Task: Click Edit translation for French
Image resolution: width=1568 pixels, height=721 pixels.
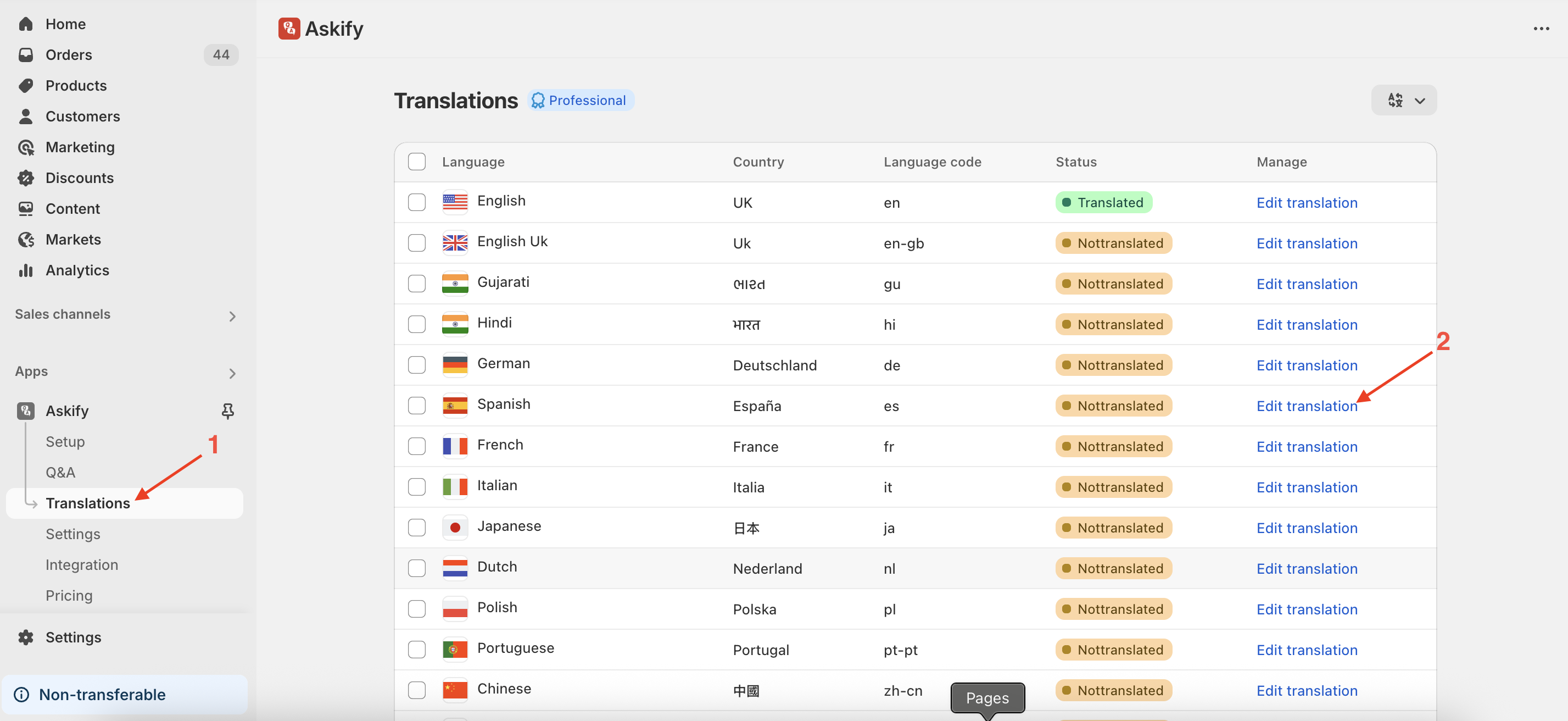Action: [x=1307, y=446]
